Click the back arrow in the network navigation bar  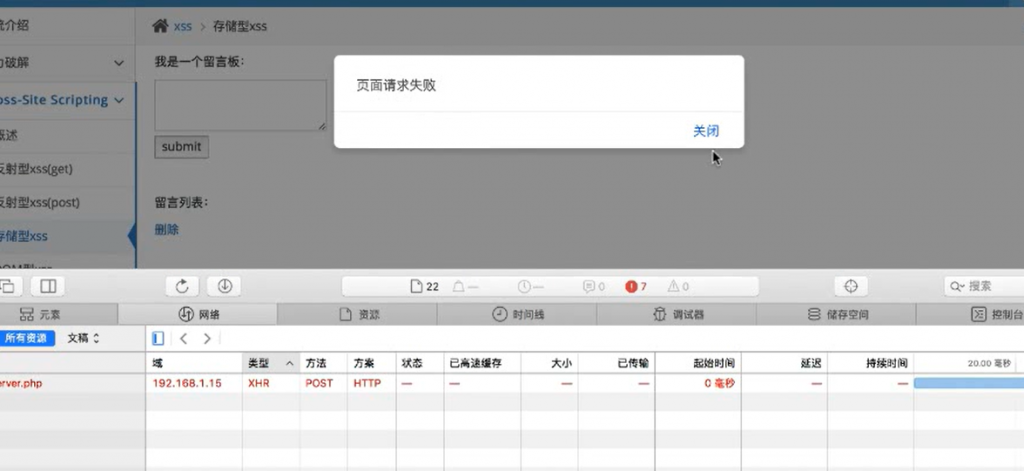tap(184, 338)
